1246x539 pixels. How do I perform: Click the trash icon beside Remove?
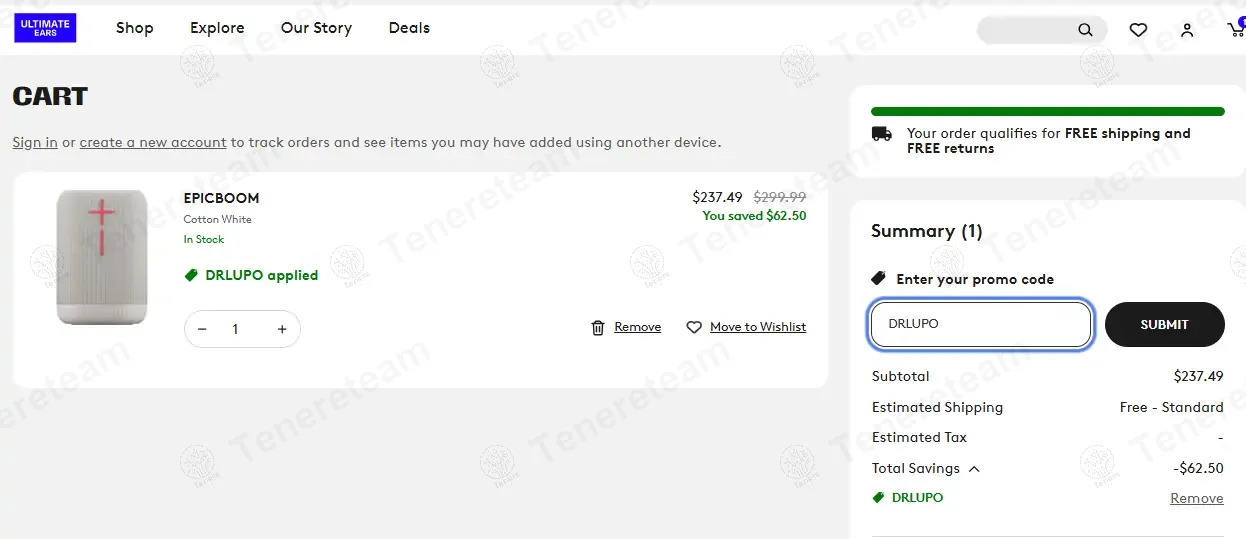tap(598, 327)
